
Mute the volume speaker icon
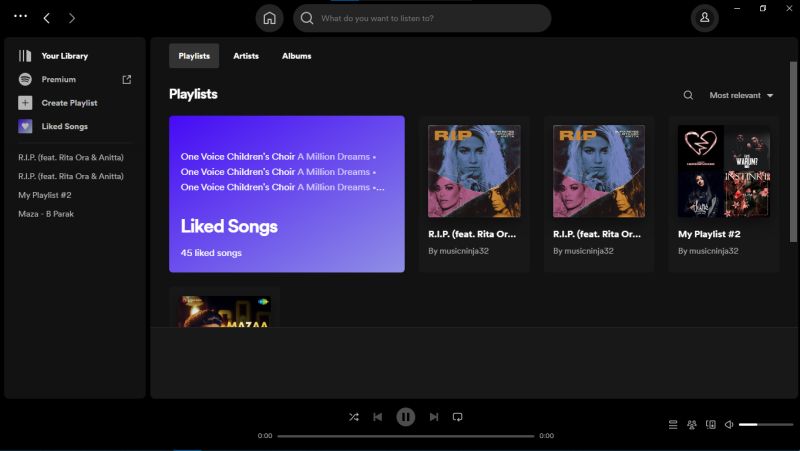pyautogui.click(x=729, y=424)
